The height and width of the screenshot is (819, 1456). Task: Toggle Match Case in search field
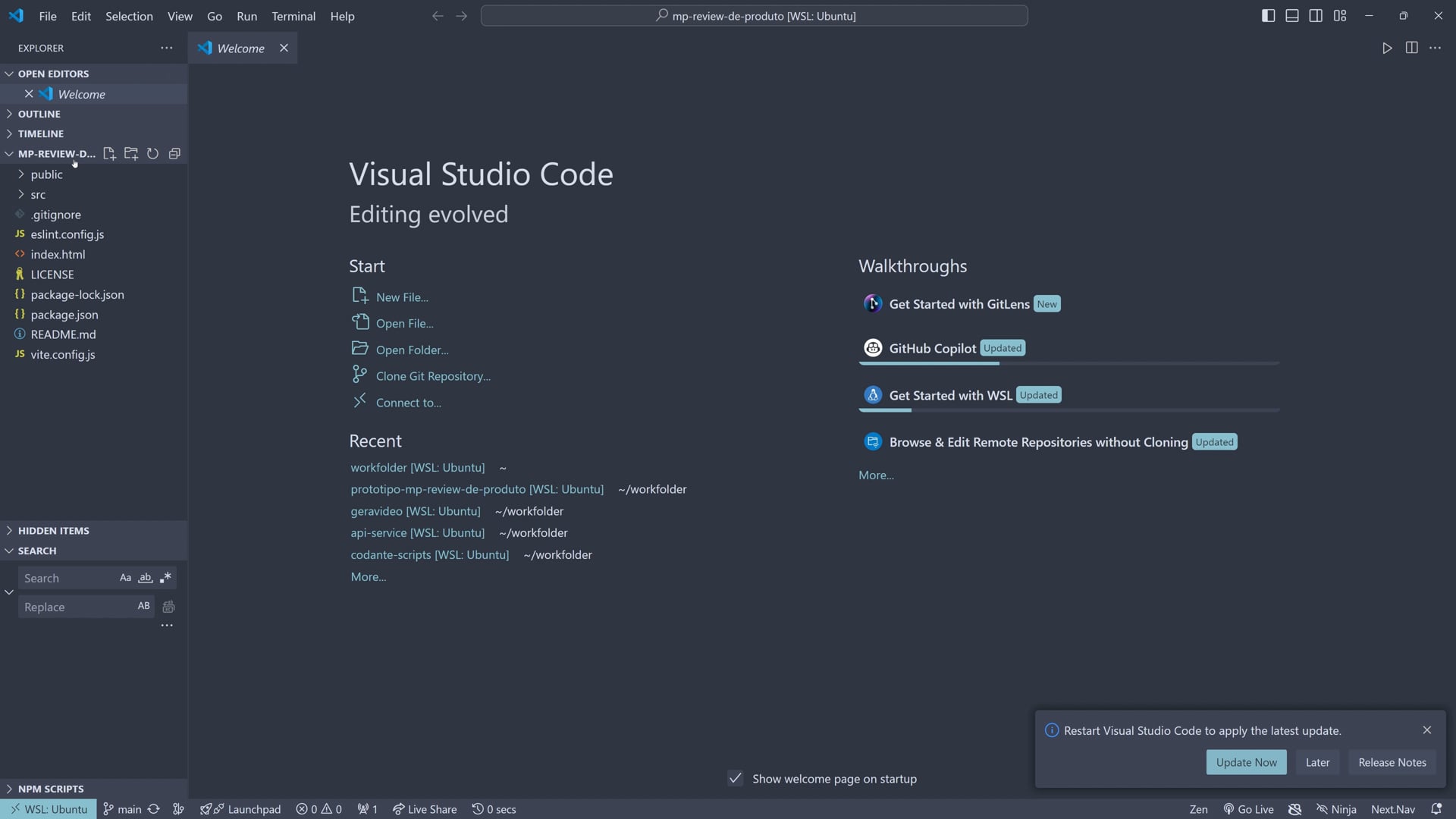click(125, 578)
